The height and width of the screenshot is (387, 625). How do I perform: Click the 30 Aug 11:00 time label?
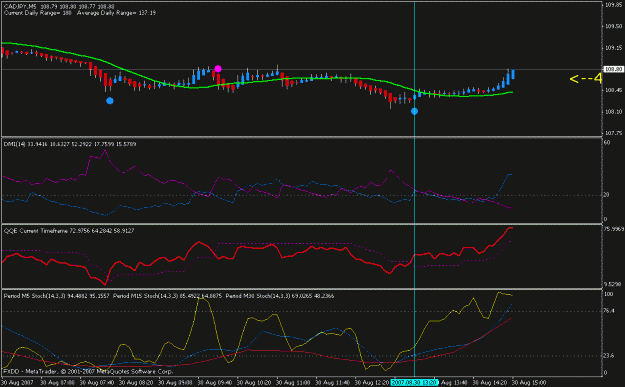click(293, 383)
